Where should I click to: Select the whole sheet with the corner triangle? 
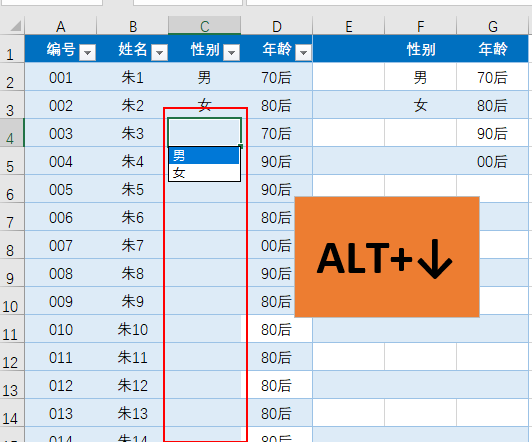tap(15, 26)
